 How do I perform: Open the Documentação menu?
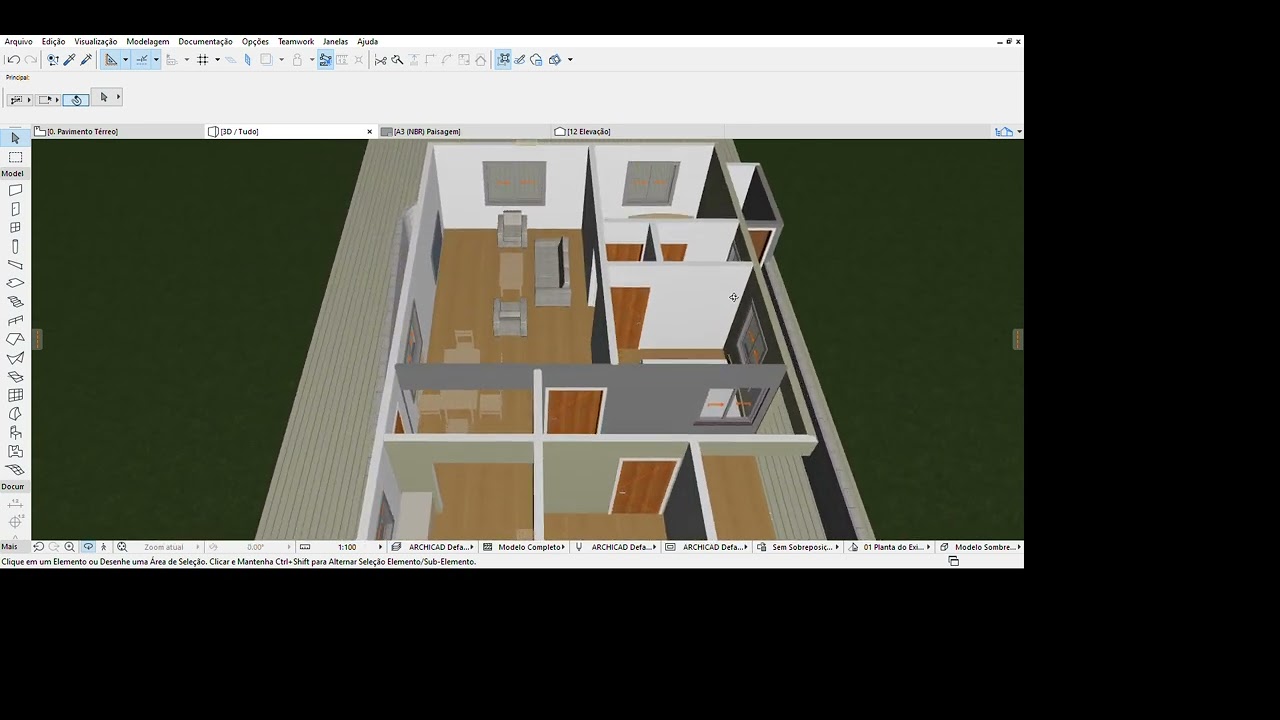tap(205, 42)
